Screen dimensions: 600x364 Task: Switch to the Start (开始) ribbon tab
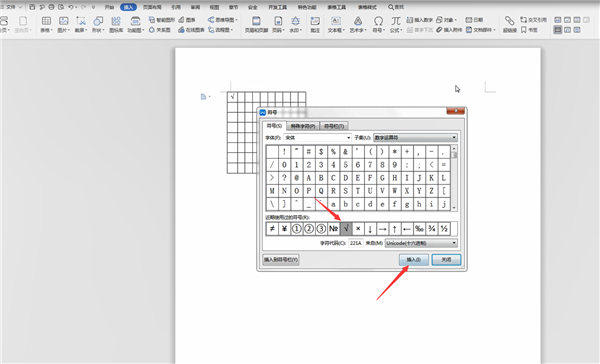(109, 7)
